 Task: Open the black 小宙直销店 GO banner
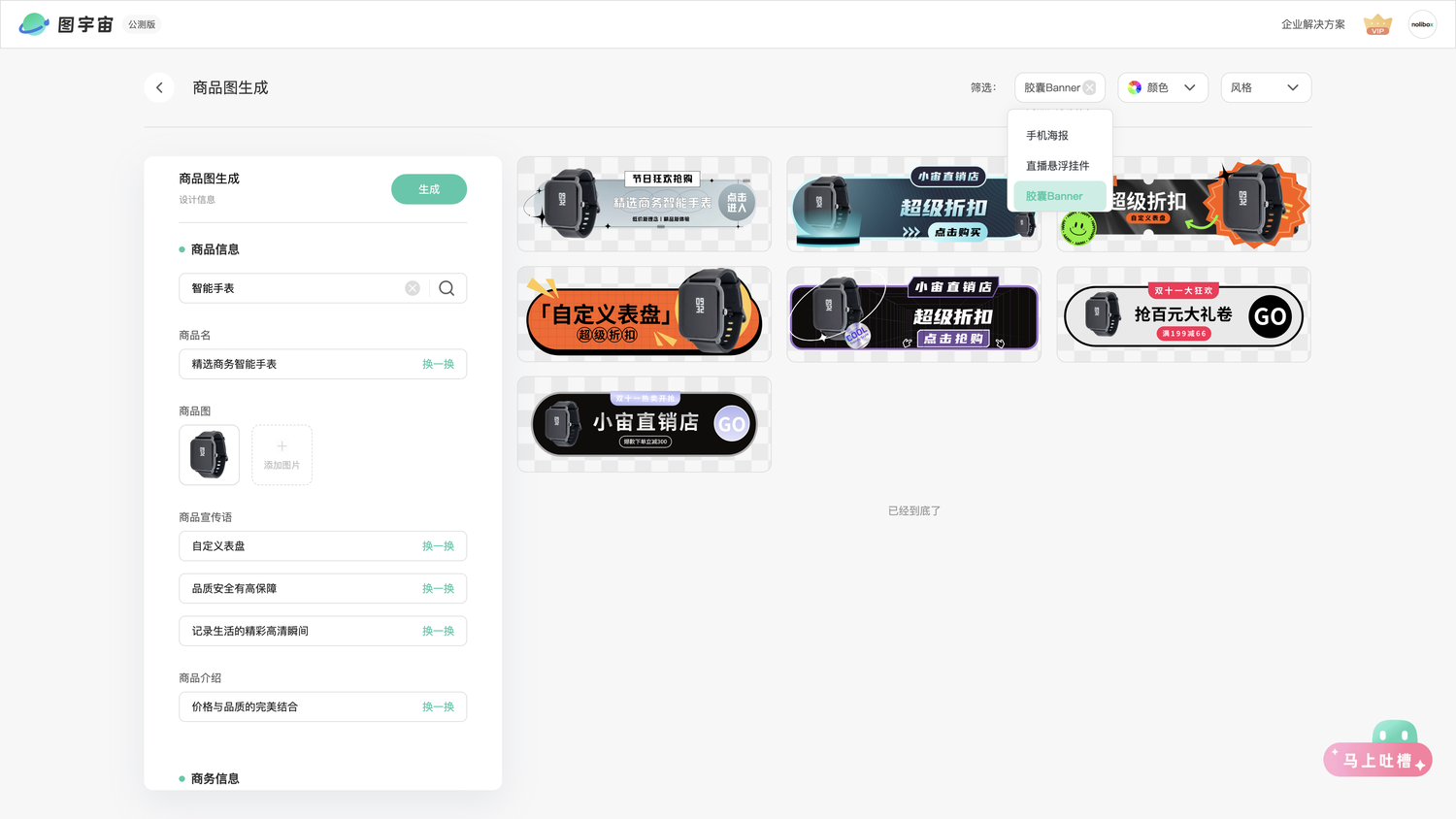645,424
